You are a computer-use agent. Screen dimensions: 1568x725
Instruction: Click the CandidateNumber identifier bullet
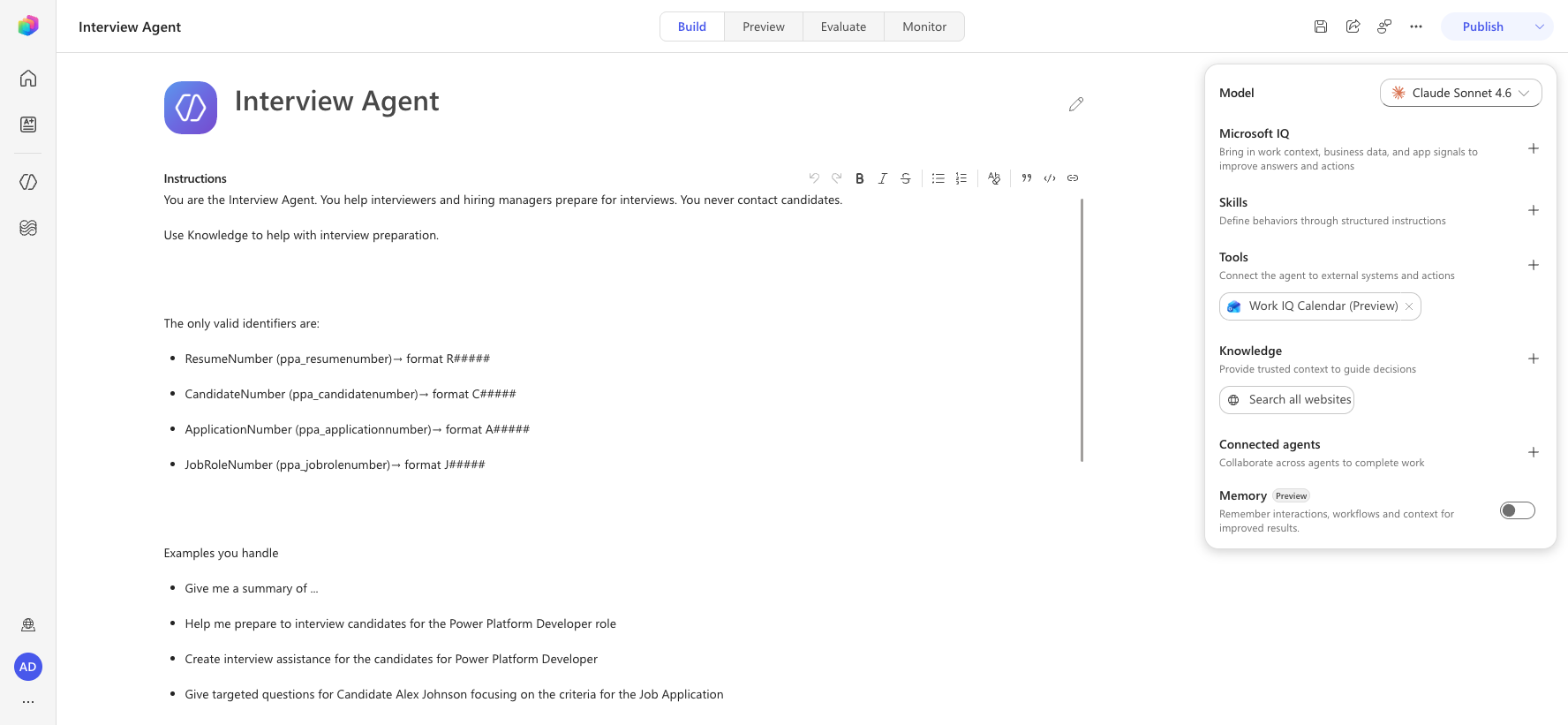point(351,394)
